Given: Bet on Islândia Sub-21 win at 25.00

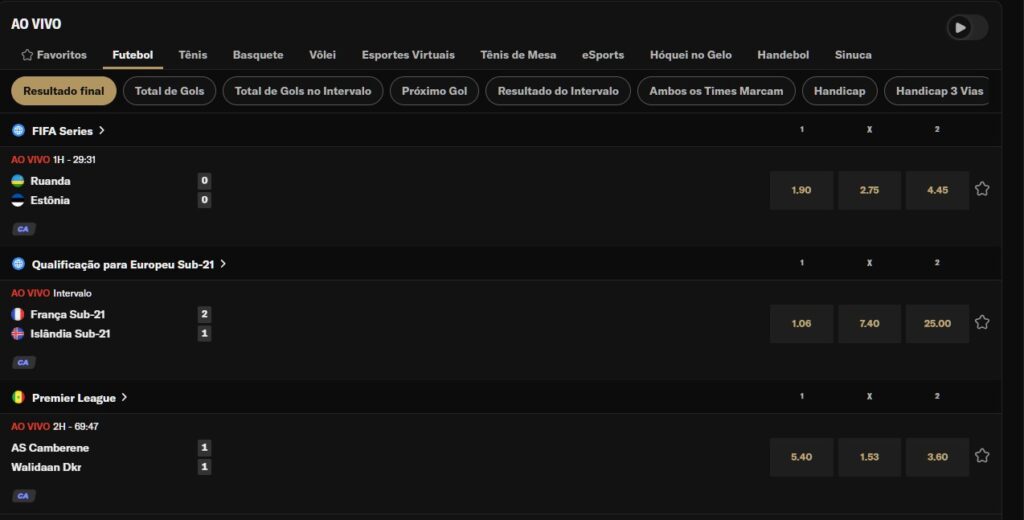Looking at the screenshot, I should [937, 323].
